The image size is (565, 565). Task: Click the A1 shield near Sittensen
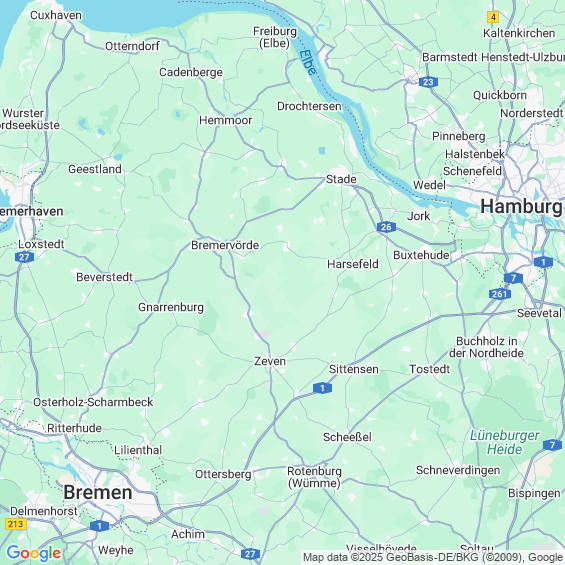click(322, 388)
